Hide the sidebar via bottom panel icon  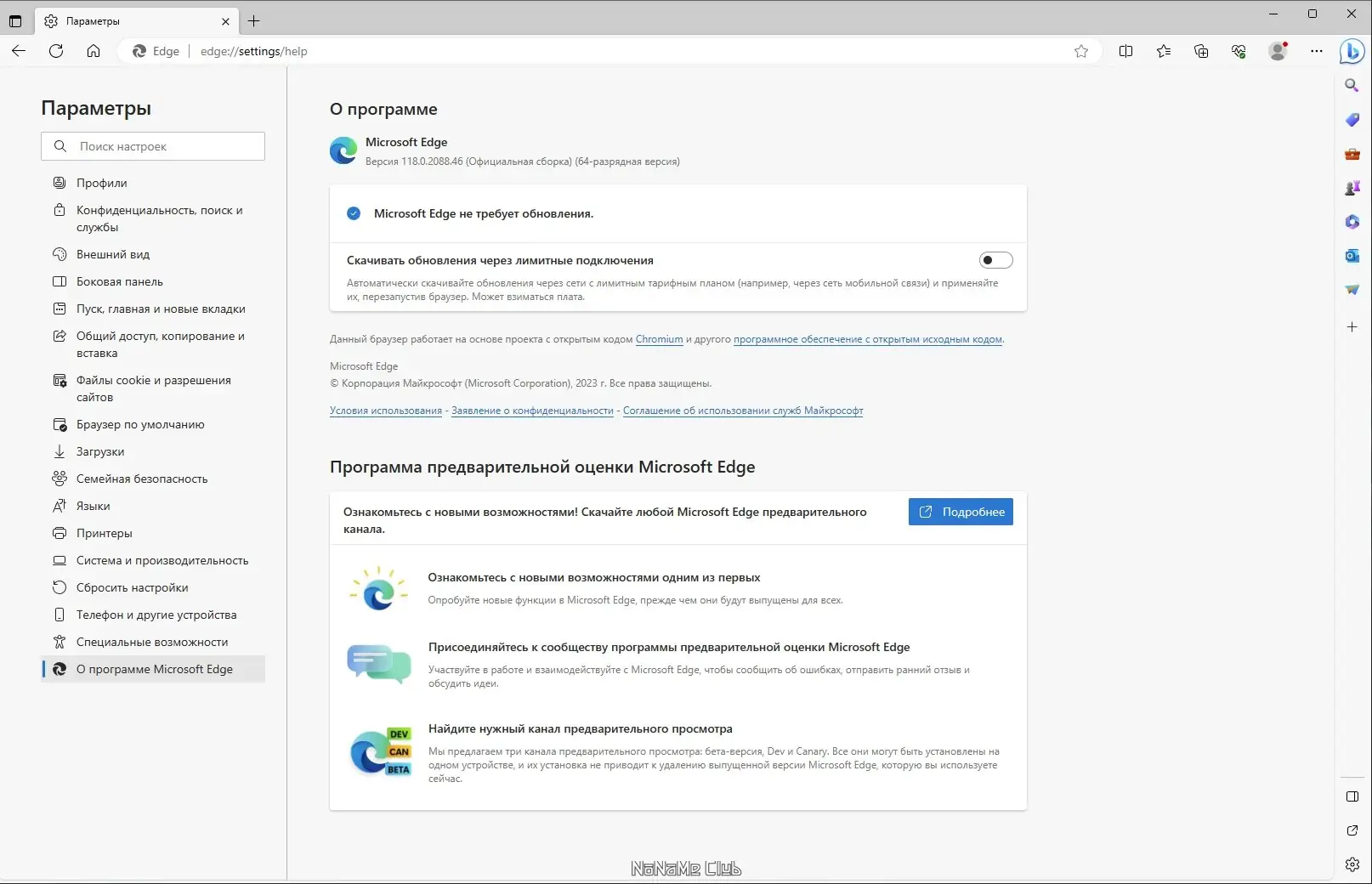coord(1352,796)
